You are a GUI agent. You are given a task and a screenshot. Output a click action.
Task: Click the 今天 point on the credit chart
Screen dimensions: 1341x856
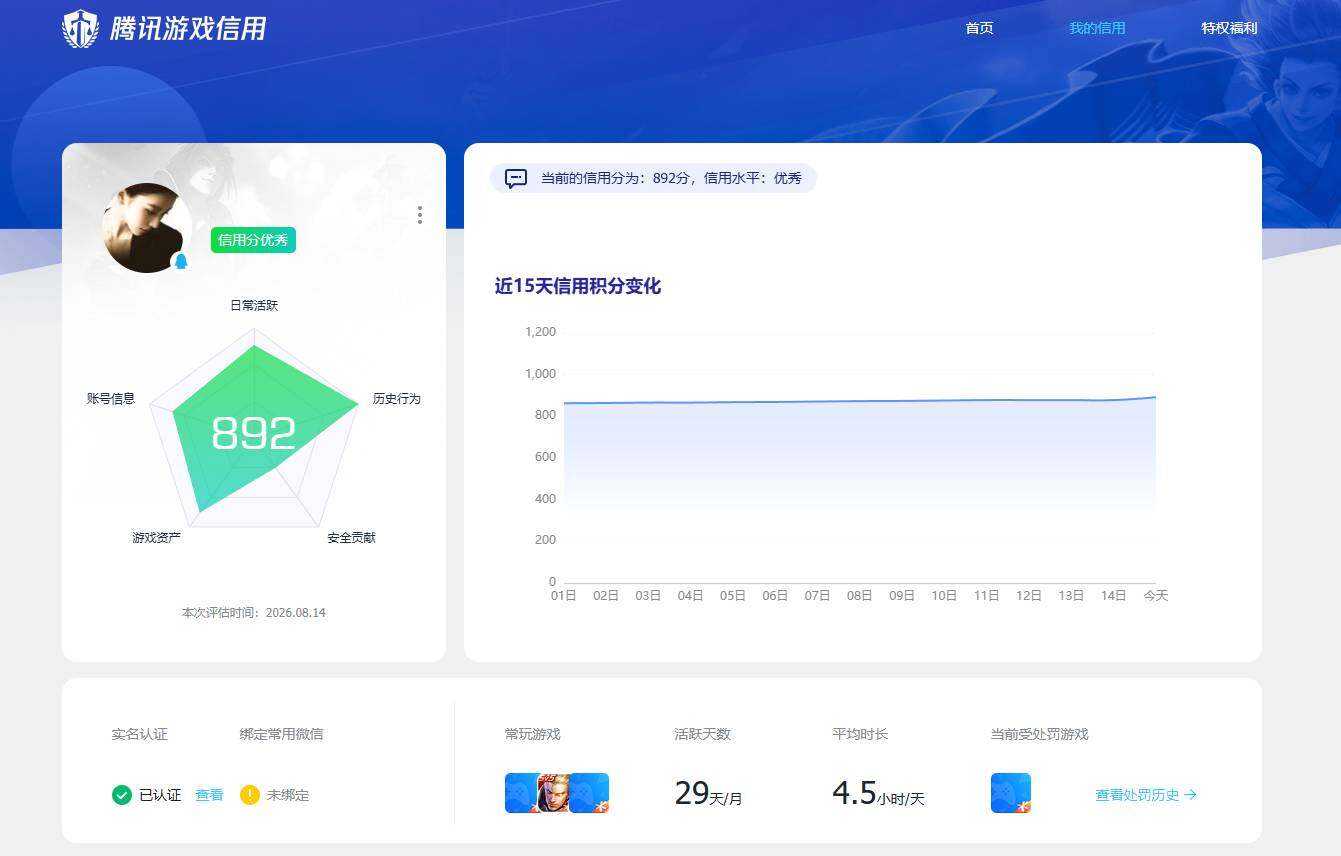[x=1156, y=397]
